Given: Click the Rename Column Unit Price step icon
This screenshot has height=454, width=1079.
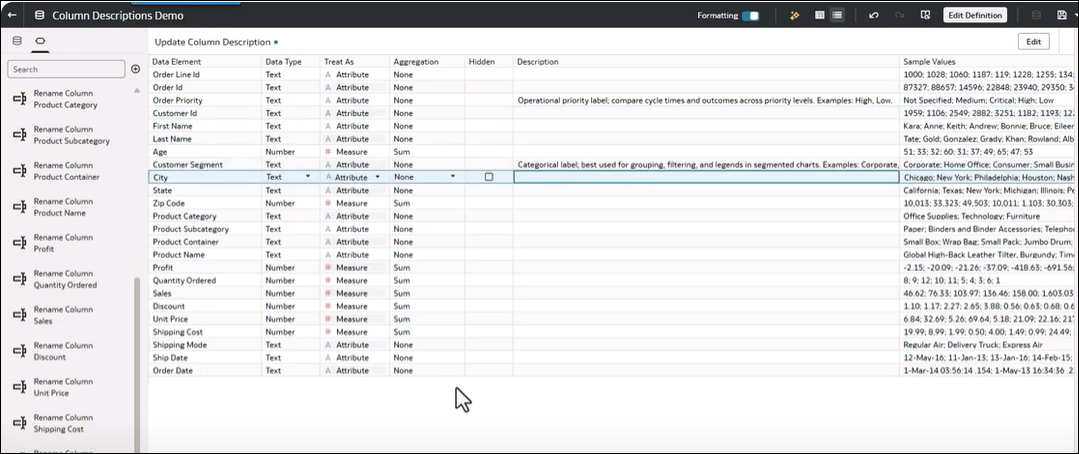Looking at the screenshot, I should (20, 387).
